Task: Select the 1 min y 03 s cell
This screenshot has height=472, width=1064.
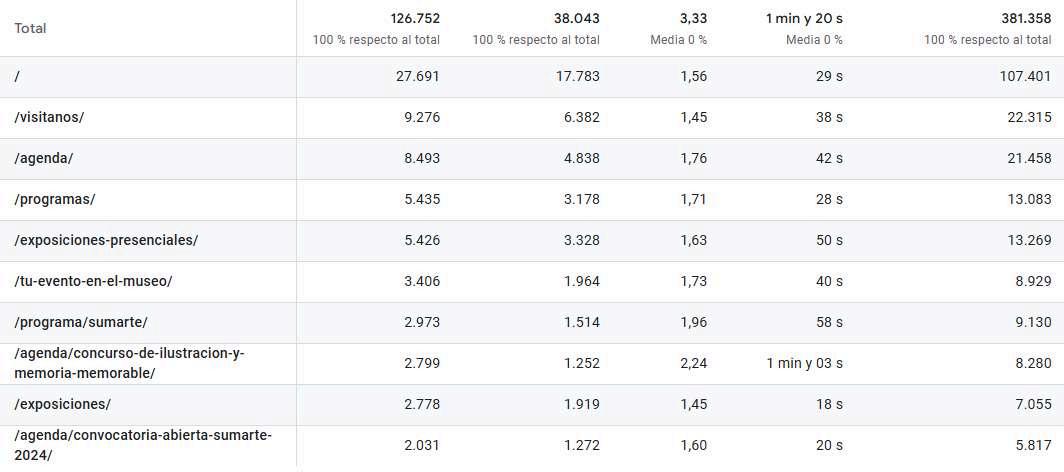Action: 806,363
